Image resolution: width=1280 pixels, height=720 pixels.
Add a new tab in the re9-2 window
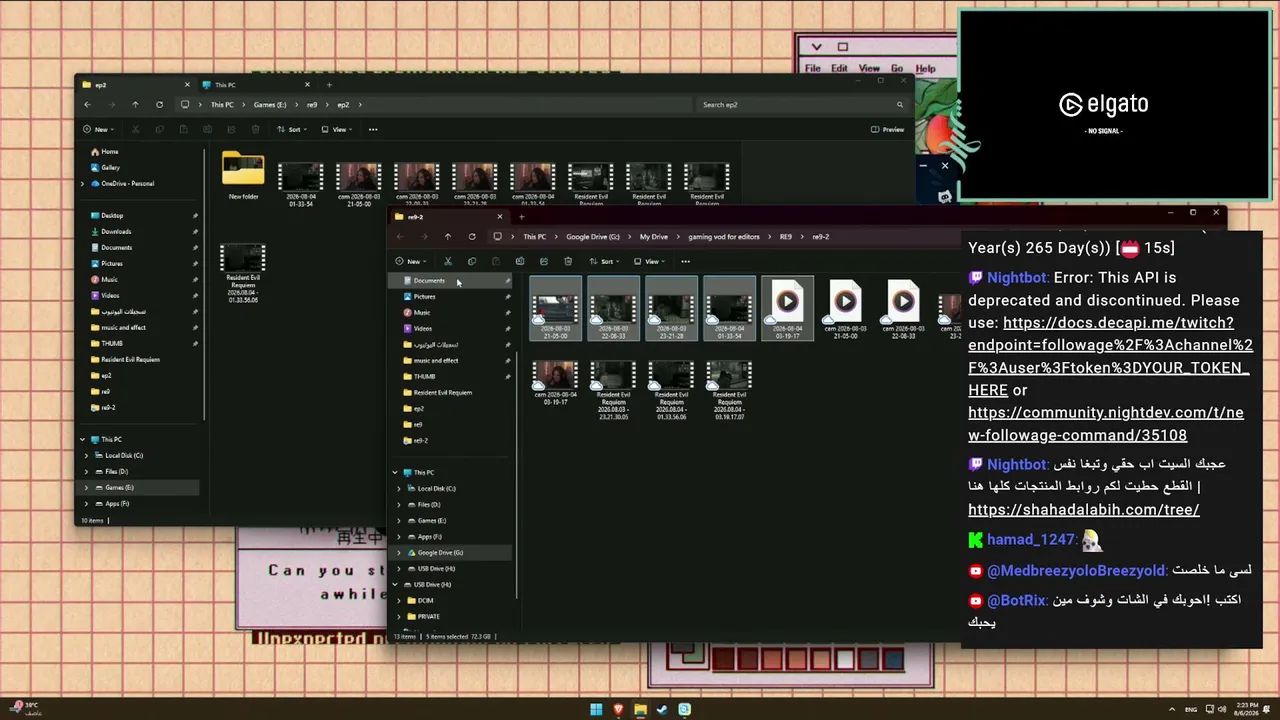(521, 217)
